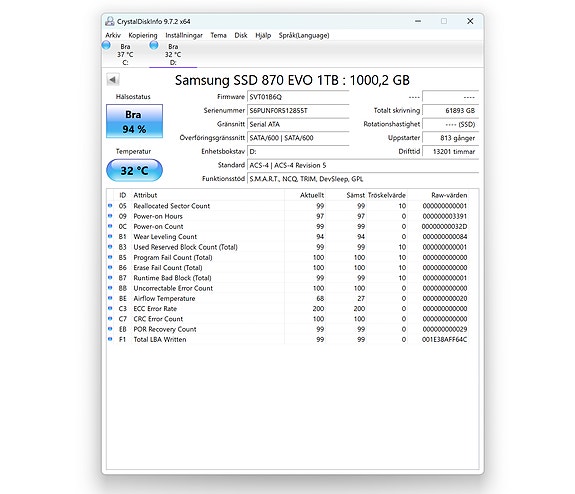Minimize the CrystalDiskInfo window
The width and height of the screenshot is (575, 494).
(x=418, y=21)
